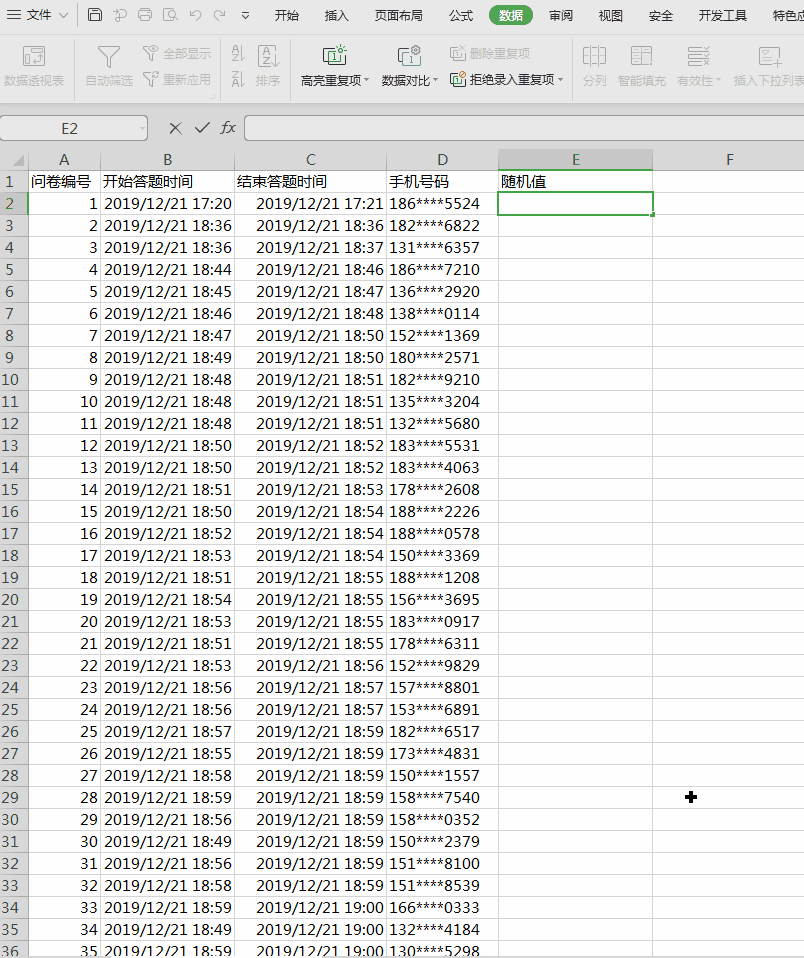Select column B header
This screenshot has width=804, height=958.
167,160
